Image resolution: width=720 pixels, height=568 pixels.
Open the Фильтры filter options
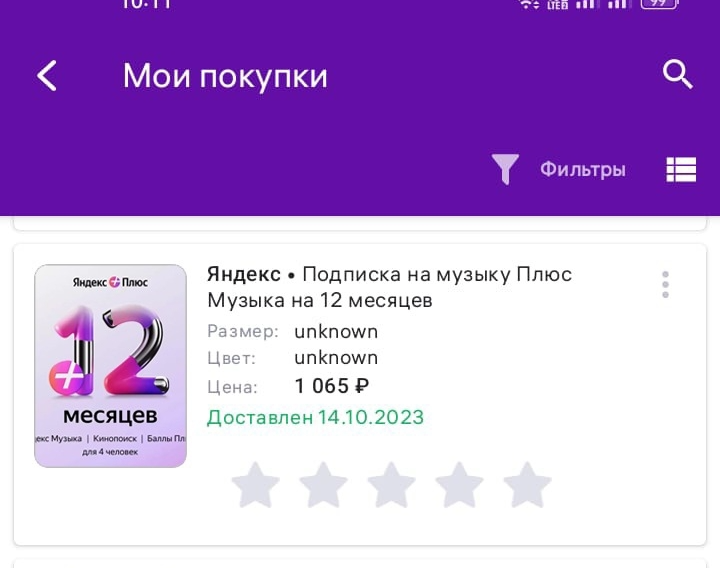pos(582,170)
